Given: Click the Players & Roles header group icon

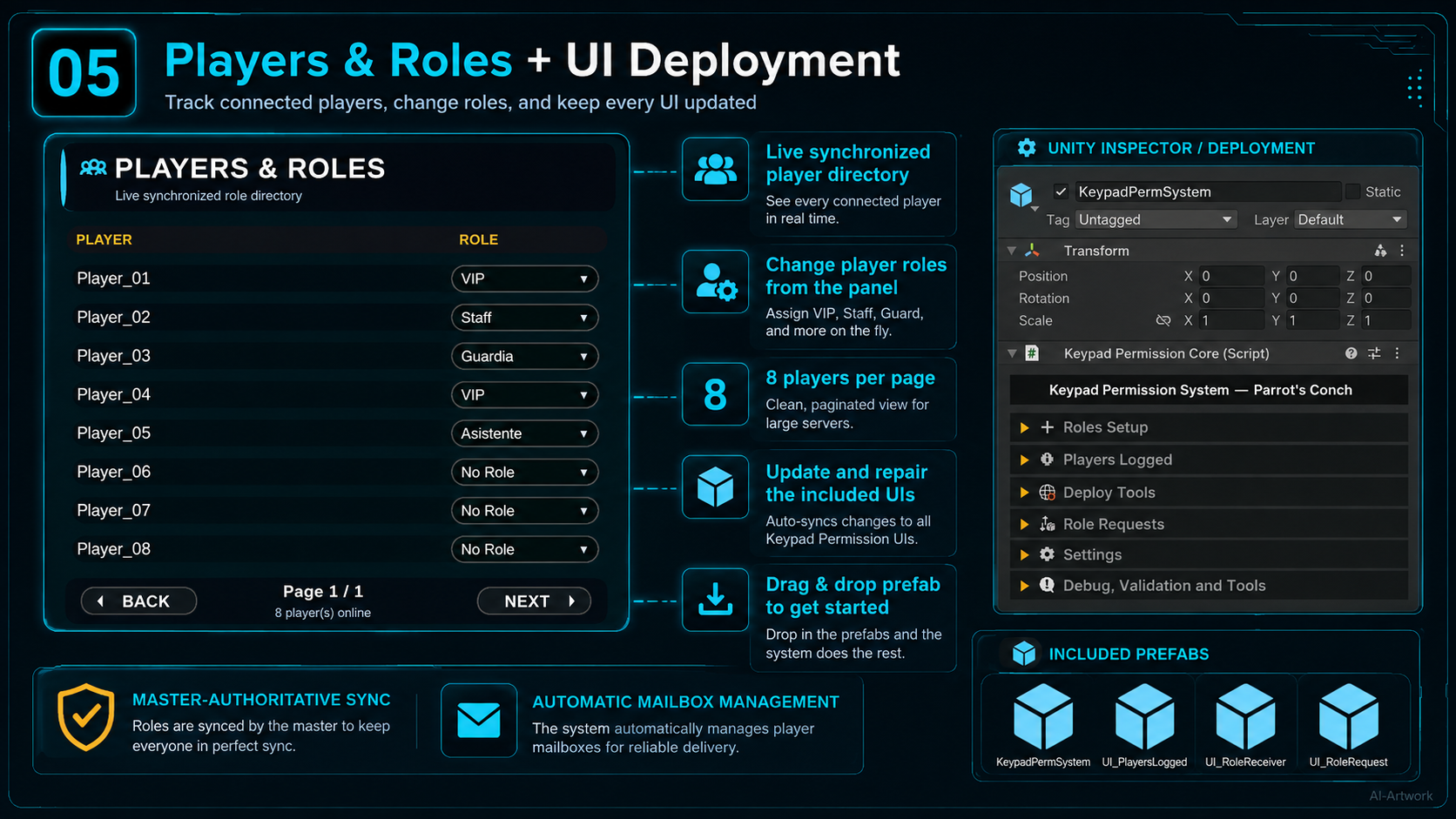Looking at the screenshot, I should (x=93, y=168).
